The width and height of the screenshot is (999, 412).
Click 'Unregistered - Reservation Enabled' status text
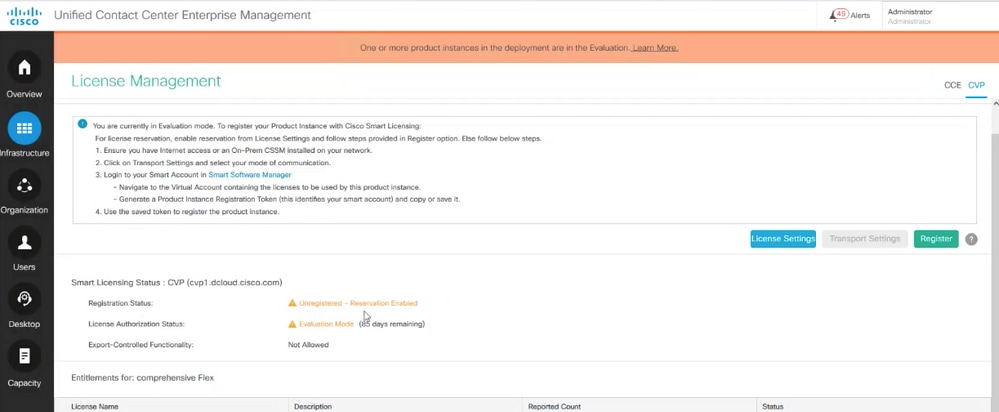click(x=358, y=303)
